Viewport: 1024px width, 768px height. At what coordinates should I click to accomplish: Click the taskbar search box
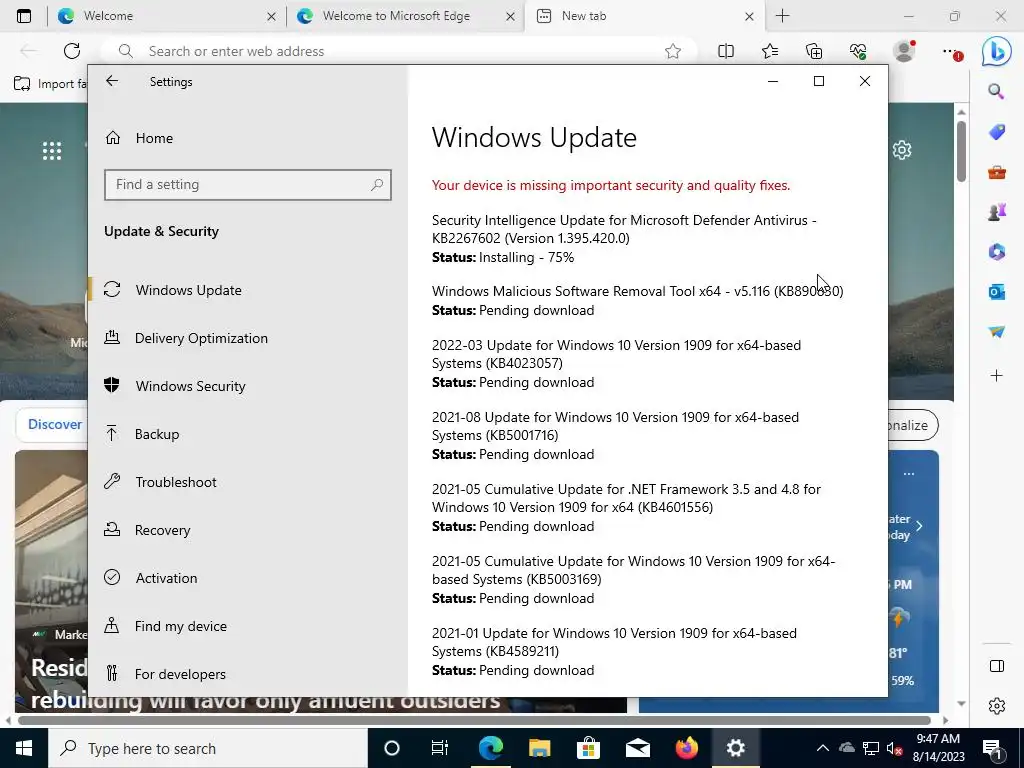(x=208, y=748)
